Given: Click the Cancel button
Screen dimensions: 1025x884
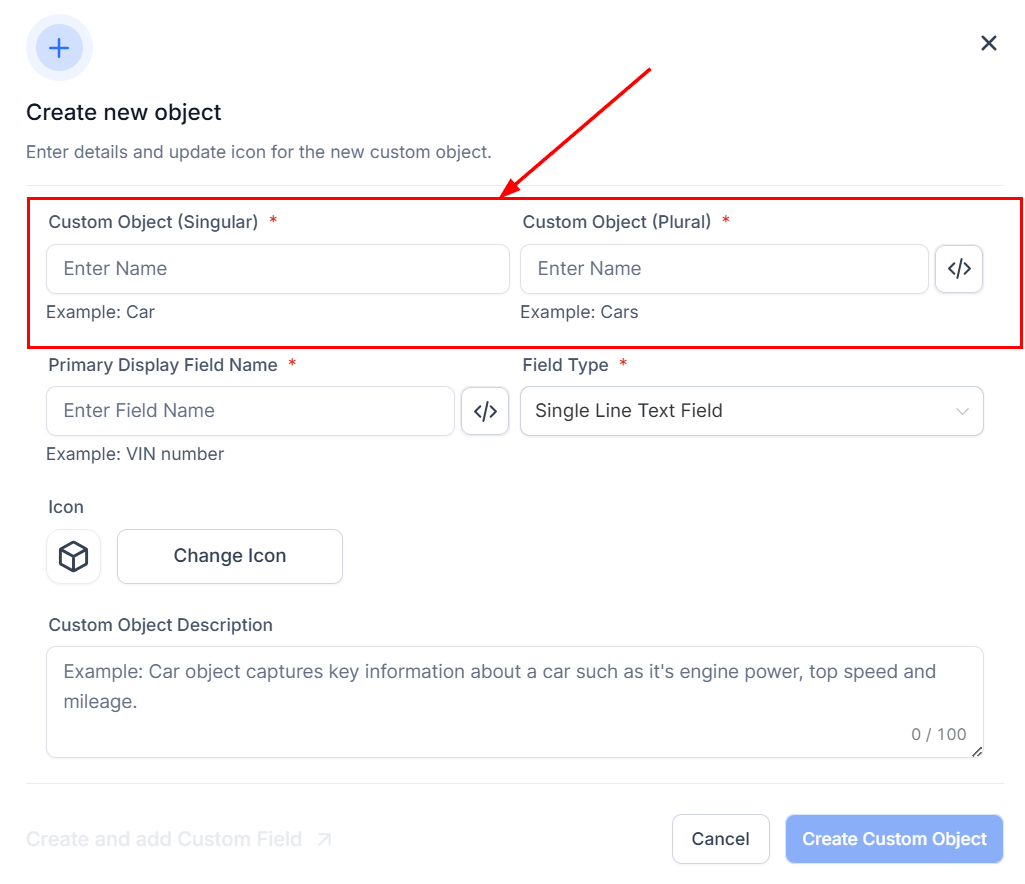Looking at the screenshot, I should pyautogui.click(x=720, y=839).
